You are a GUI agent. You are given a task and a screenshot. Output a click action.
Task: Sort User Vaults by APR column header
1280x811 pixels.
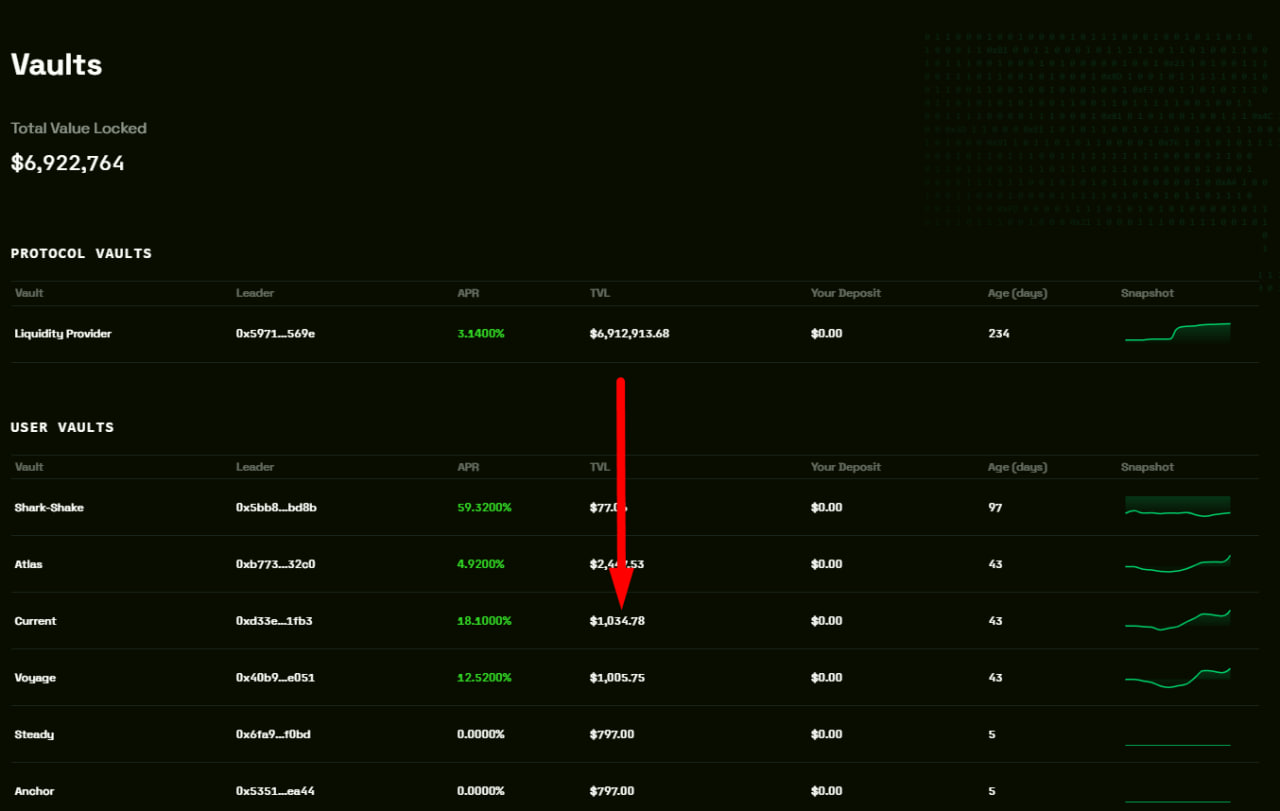(x=468, y=467)
